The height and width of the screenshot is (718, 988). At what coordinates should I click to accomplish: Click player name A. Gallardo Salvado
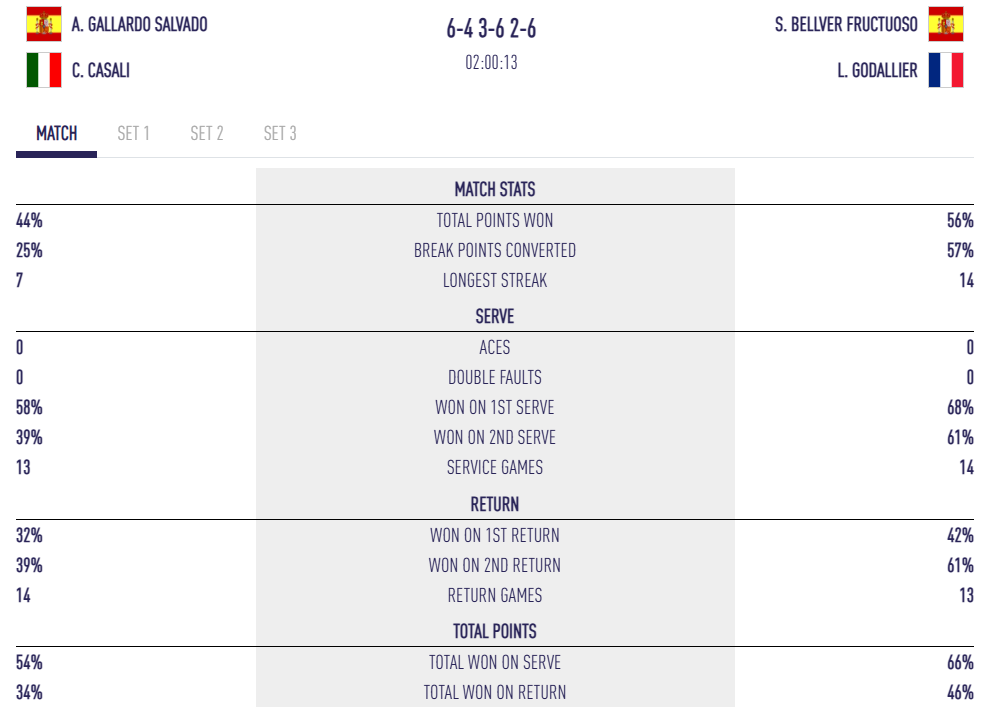140,24
